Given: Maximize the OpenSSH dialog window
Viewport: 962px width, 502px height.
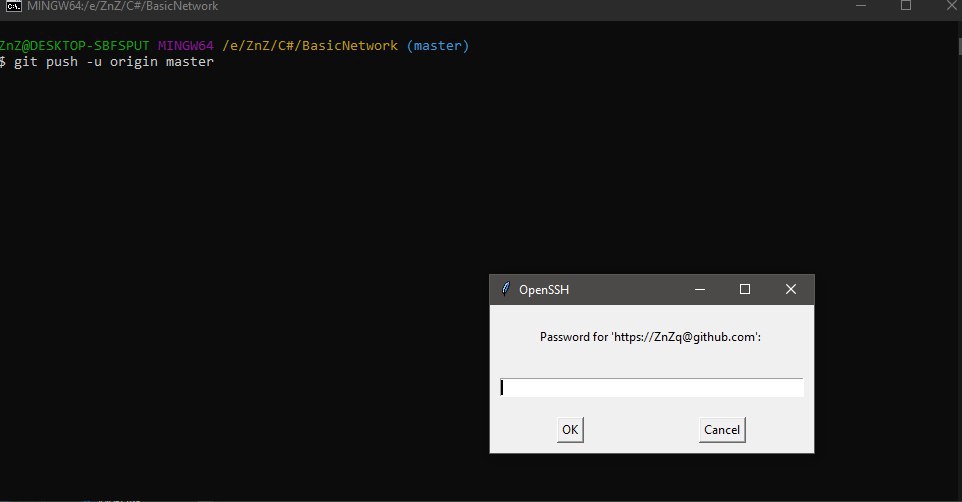Looking at the screenshot, I should pyautogui.click(x=745, y=289).
